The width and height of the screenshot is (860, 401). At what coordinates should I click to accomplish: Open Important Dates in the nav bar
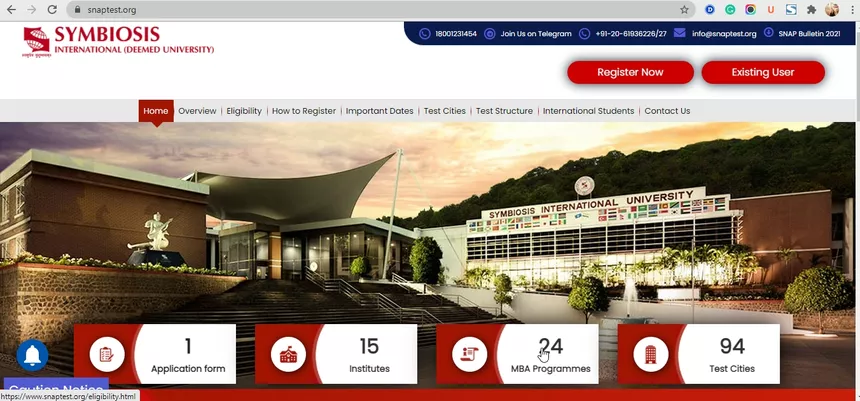click(x=380, y=111)
